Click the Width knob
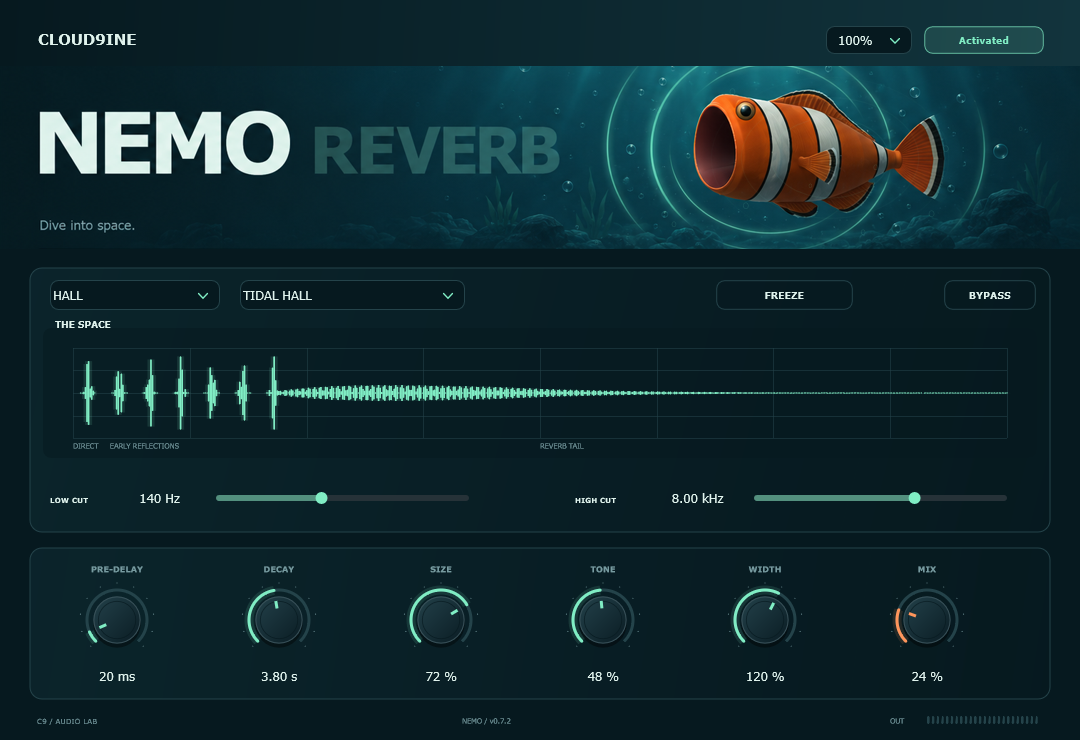This screenshot has width=1080, height=740. 765,618
